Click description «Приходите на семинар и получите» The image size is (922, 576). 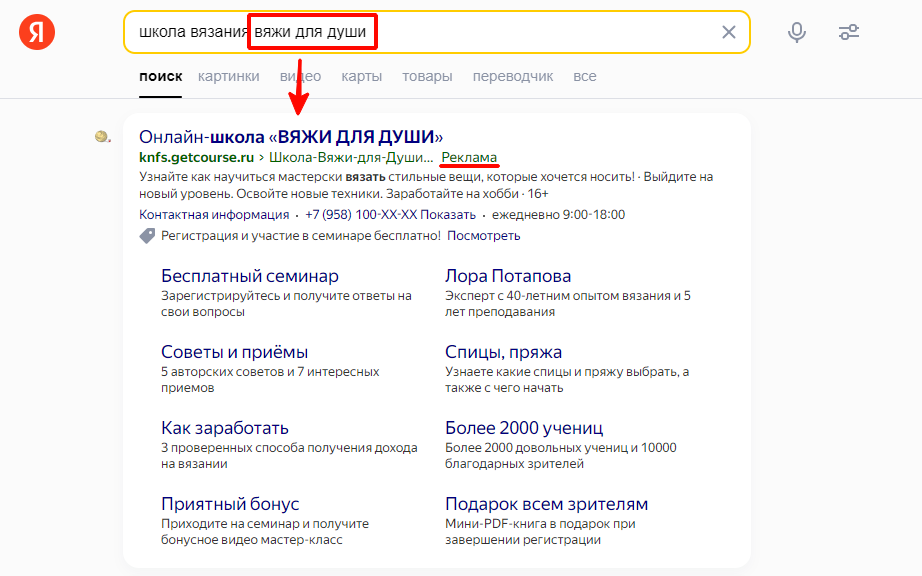[265, 523]
